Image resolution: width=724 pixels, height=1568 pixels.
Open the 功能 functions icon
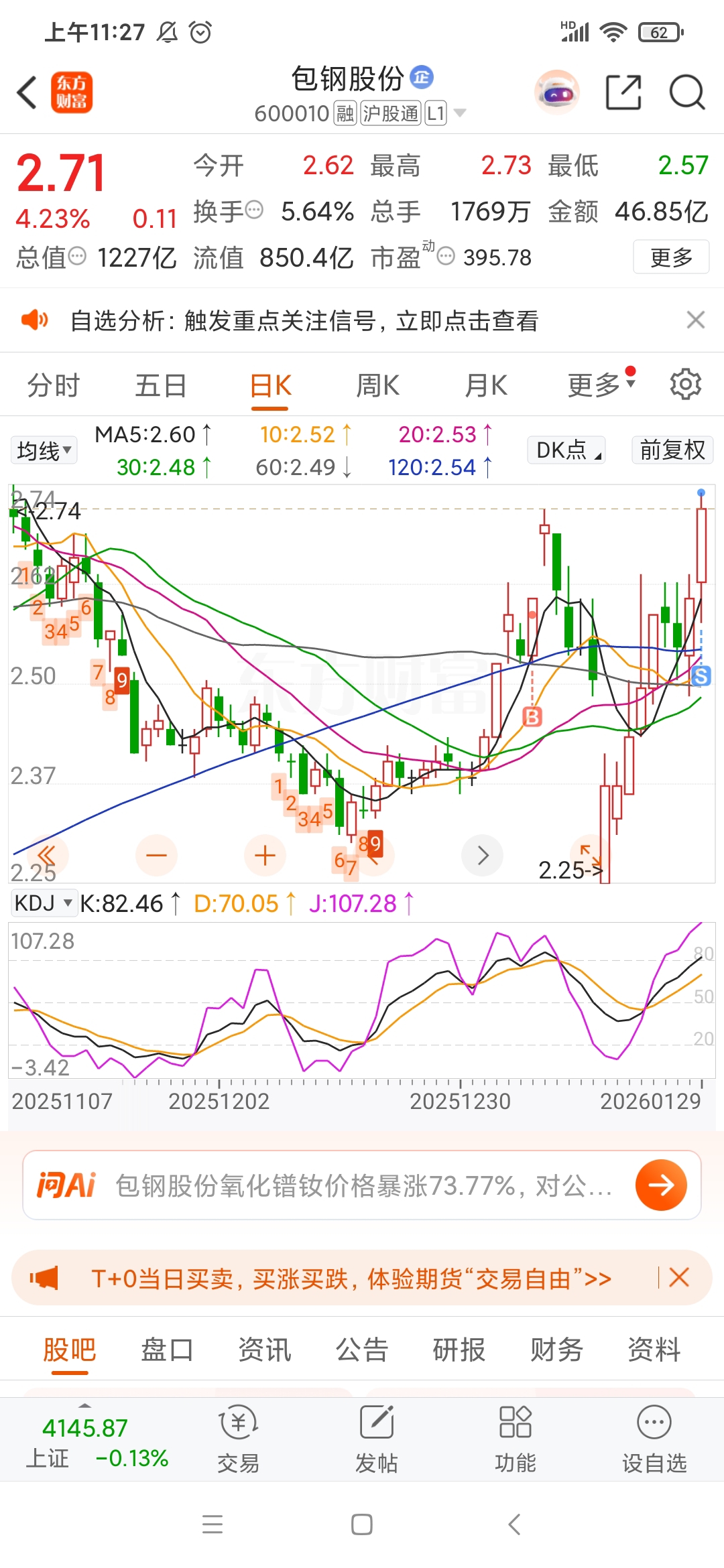[515, 1439]
